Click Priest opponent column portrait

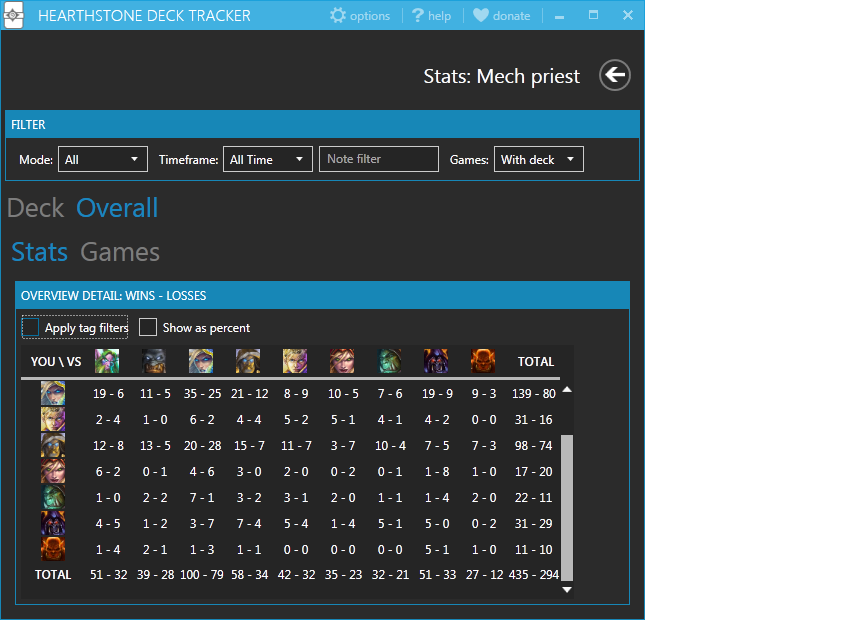(x=295, y=361)
